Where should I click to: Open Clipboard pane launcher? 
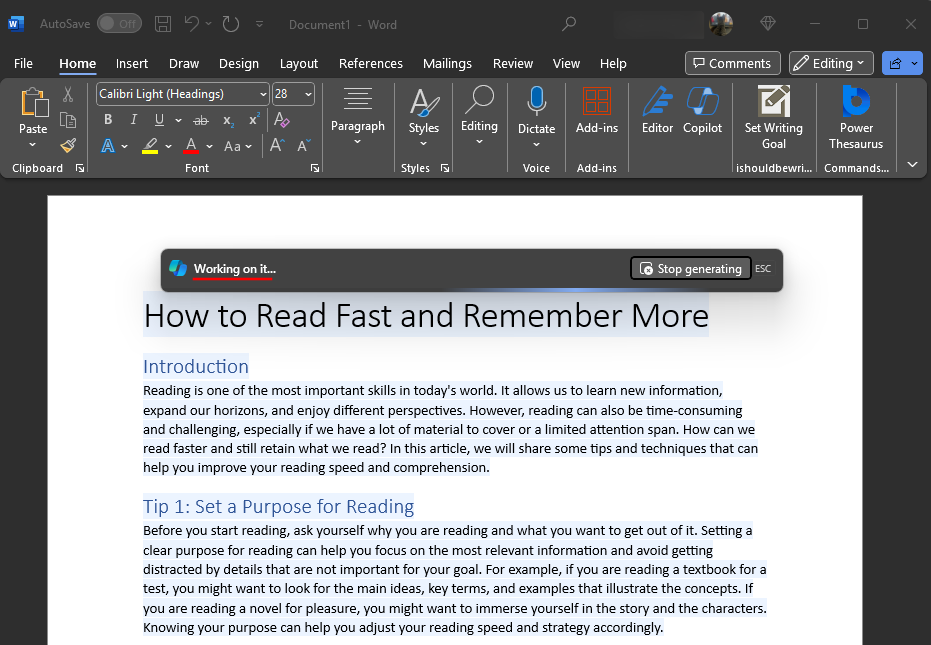tap(80, 168)
